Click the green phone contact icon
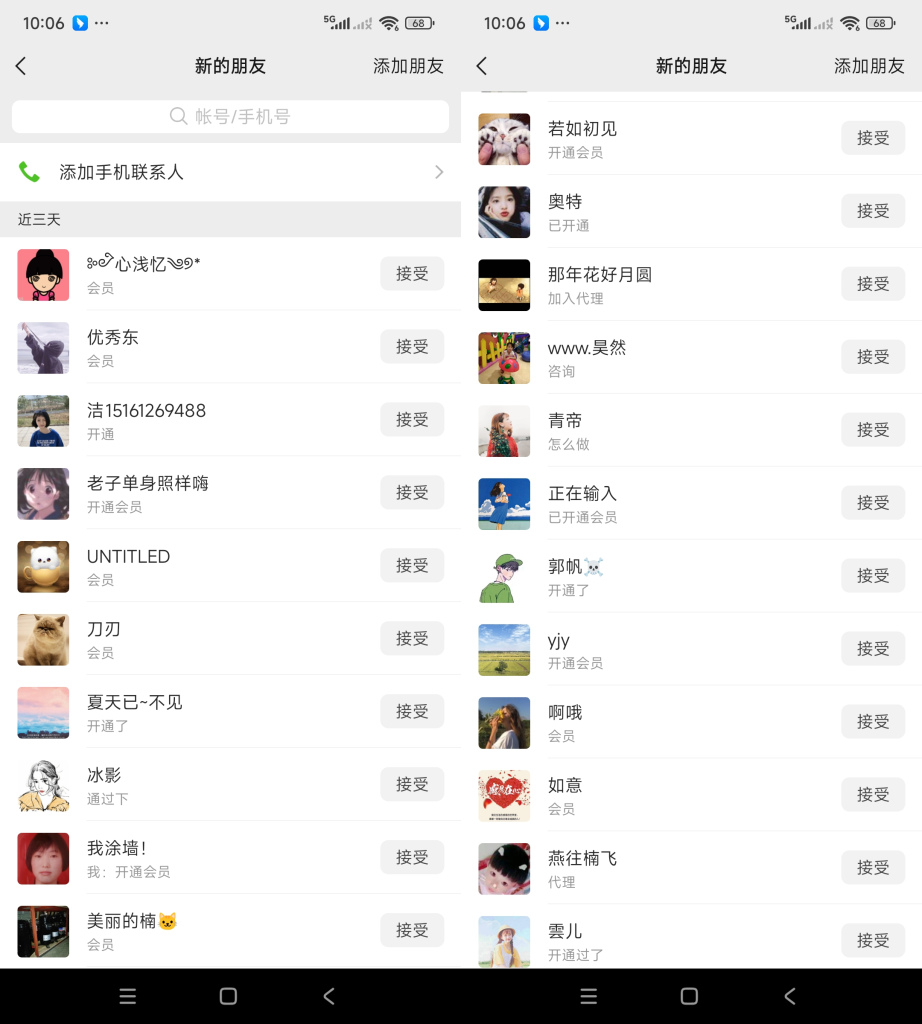Screen dimensions: 922x1024 pyautogui.click(x=29, y=172)
